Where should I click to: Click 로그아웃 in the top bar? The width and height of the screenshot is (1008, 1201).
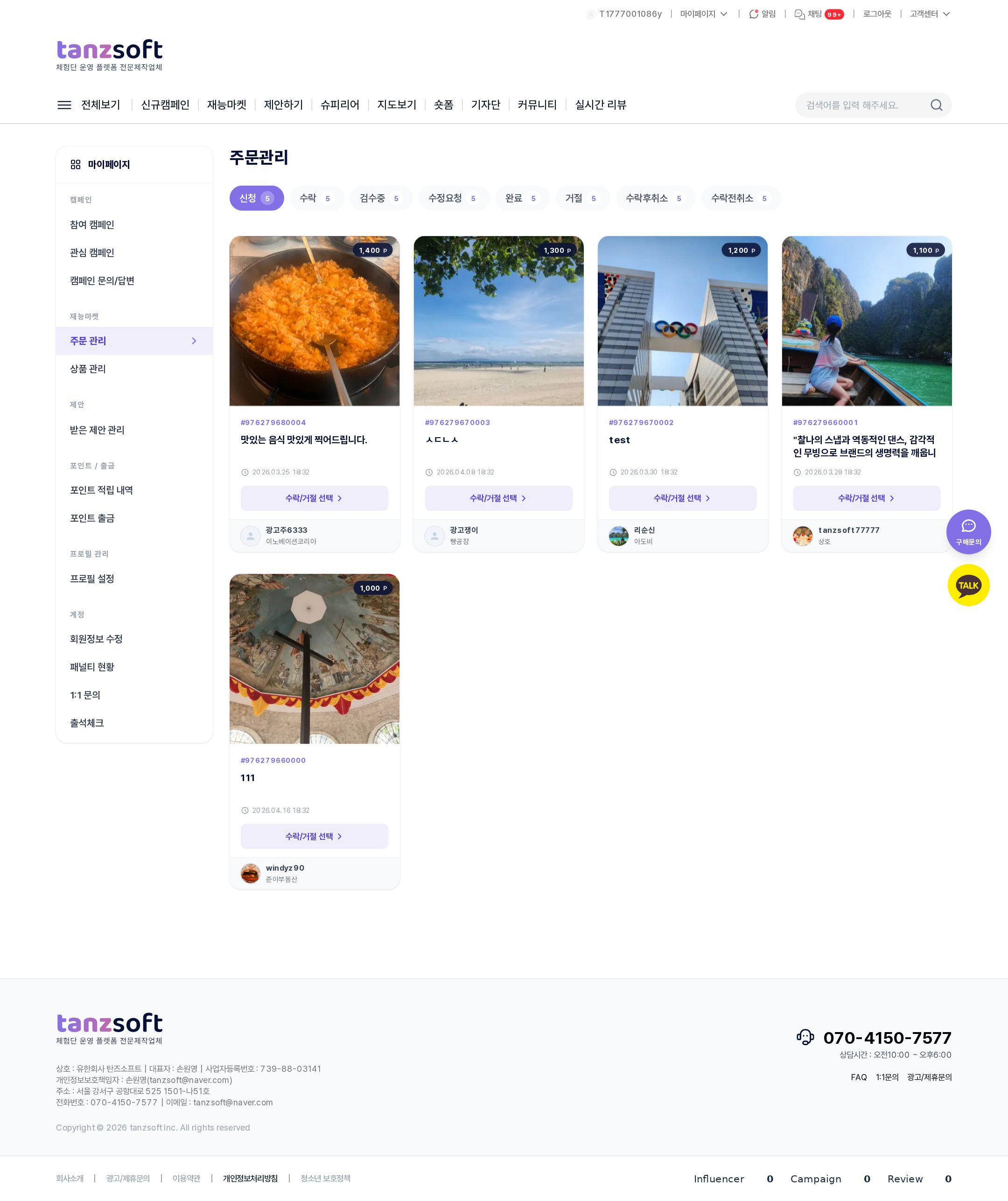pyautogui.click(x=877, y=14)
